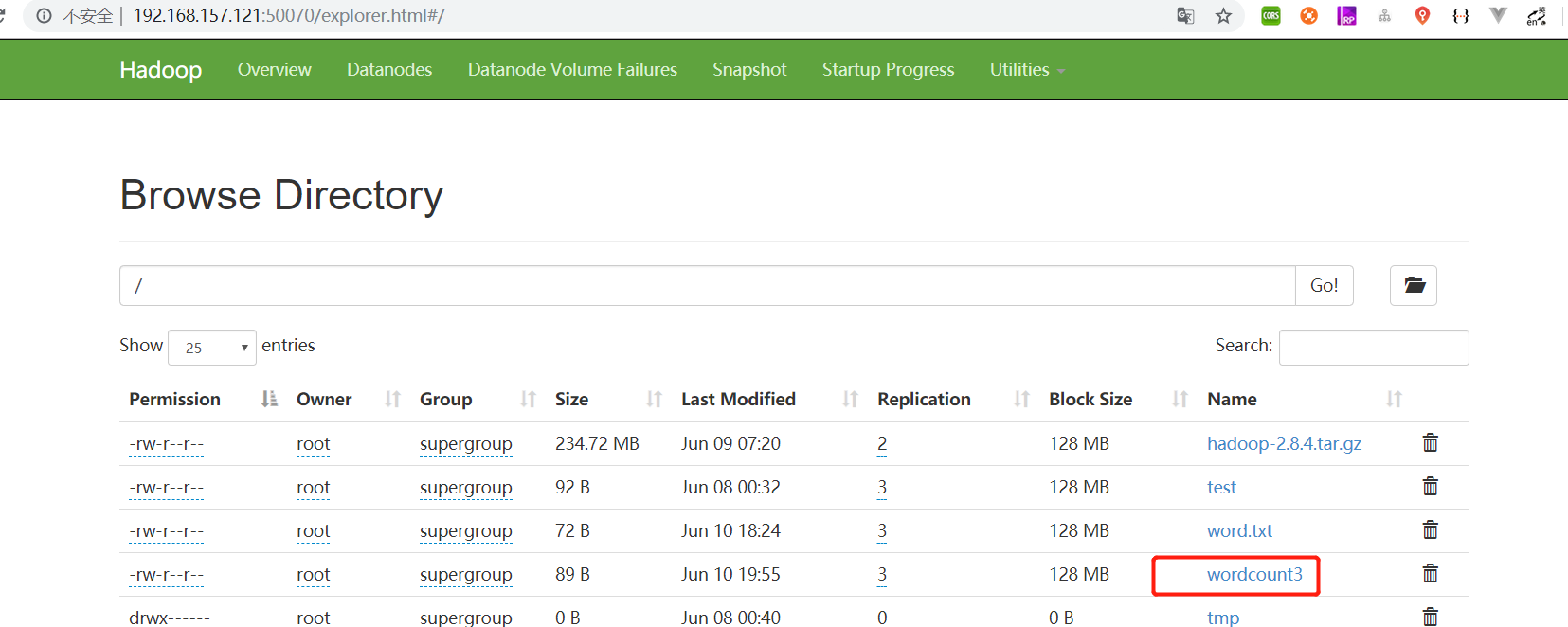
Task: Delete hadoop-2.8.4.tar.gz using its trash icon
Action: click(1431, 443)
